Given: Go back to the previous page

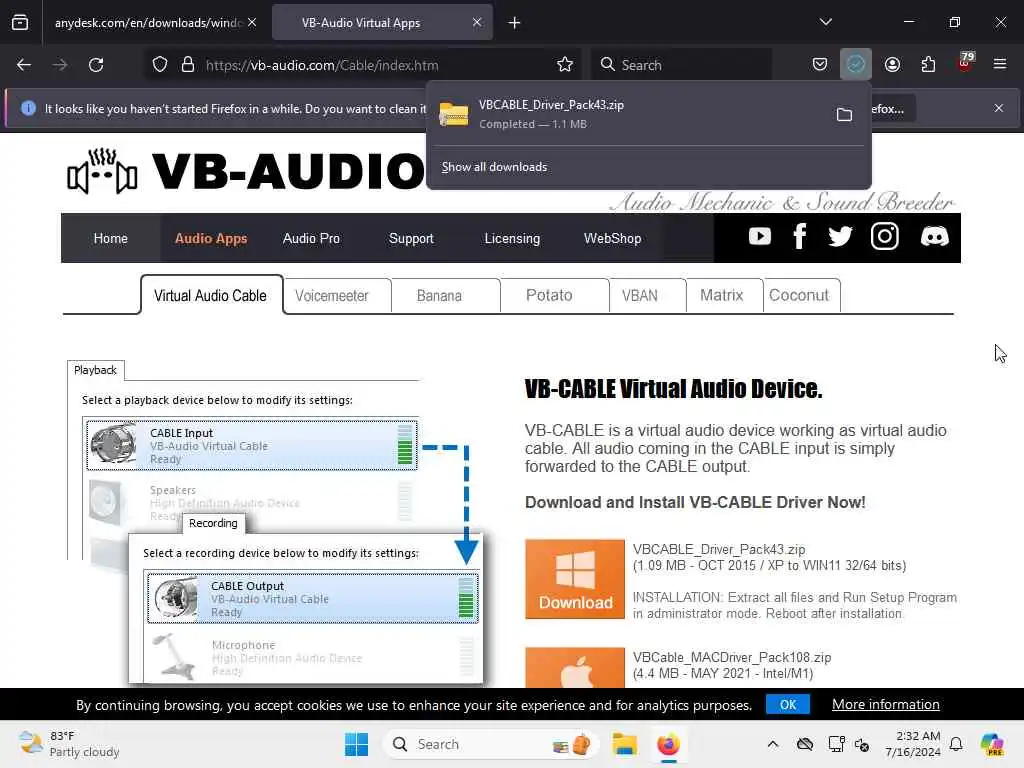Looking at the screenshot, I should (24, 65).
